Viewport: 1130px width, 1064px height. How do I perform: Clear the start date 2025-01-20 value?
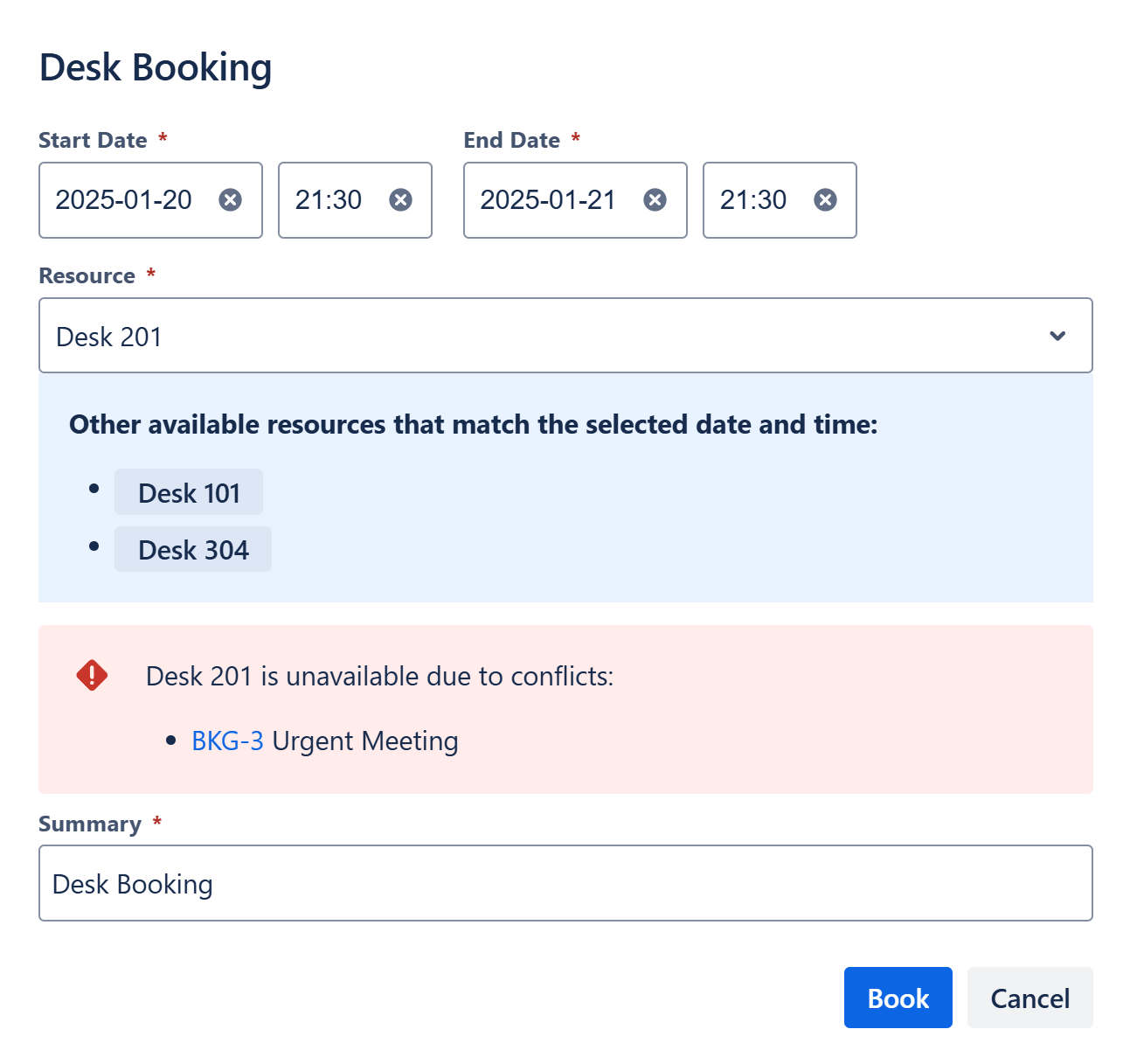(x=230, y=200)
